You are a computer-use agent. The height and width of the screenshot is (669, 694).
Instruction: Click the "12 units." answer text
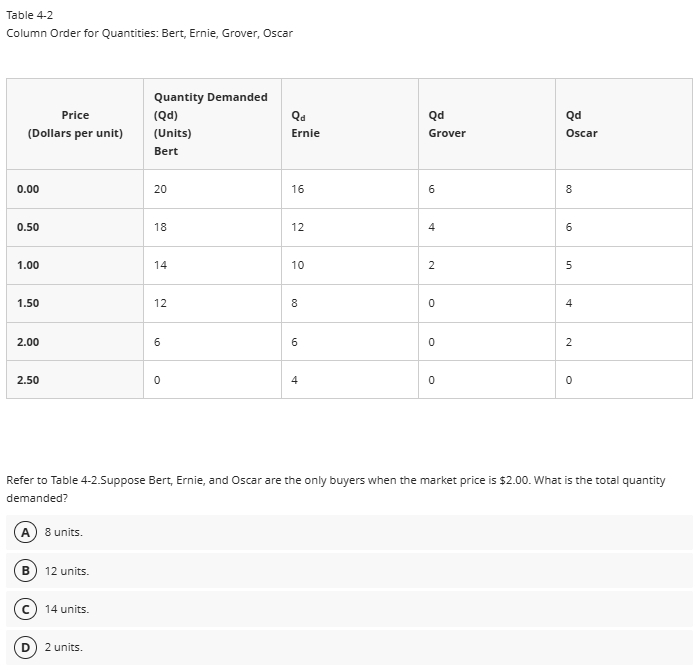point(67,571)
